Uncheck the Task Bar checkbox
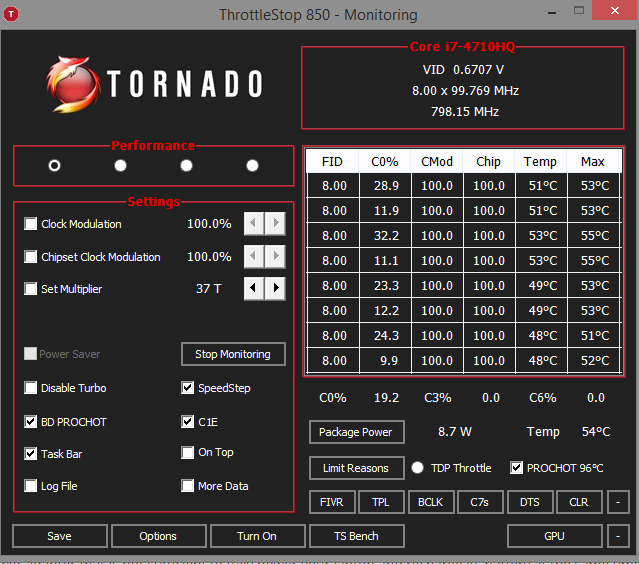Screen dimensions: 639x564 [31, 454]
